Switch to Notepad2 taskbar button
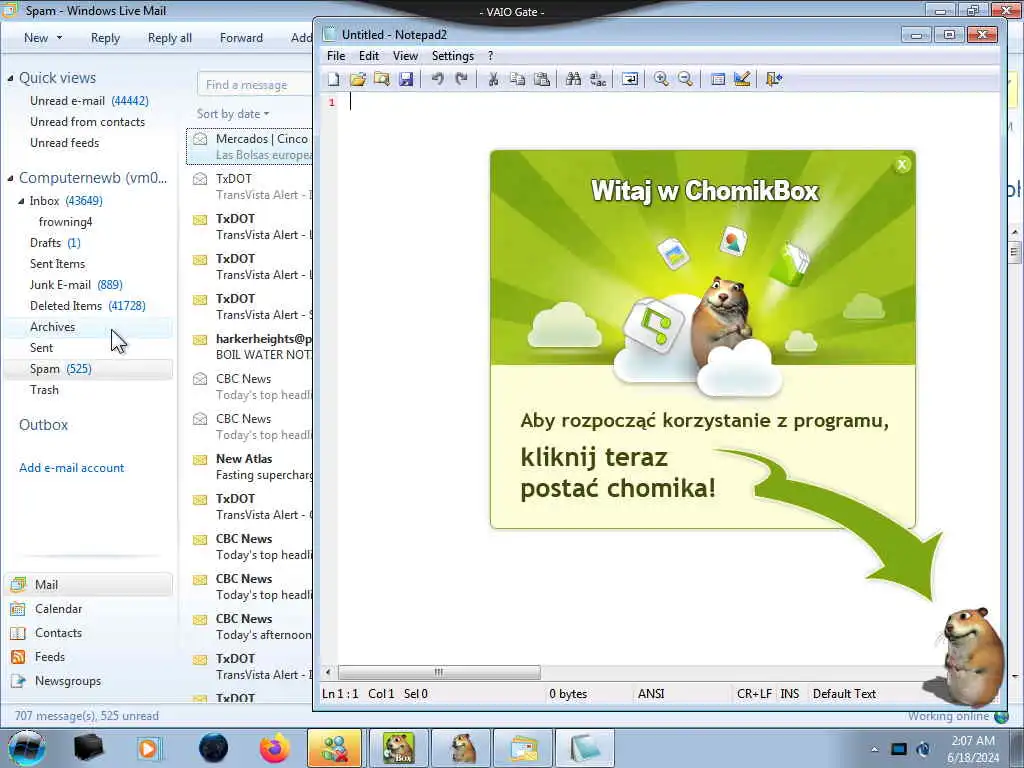Screen dimensions: 1024x768 coord(584,748)
